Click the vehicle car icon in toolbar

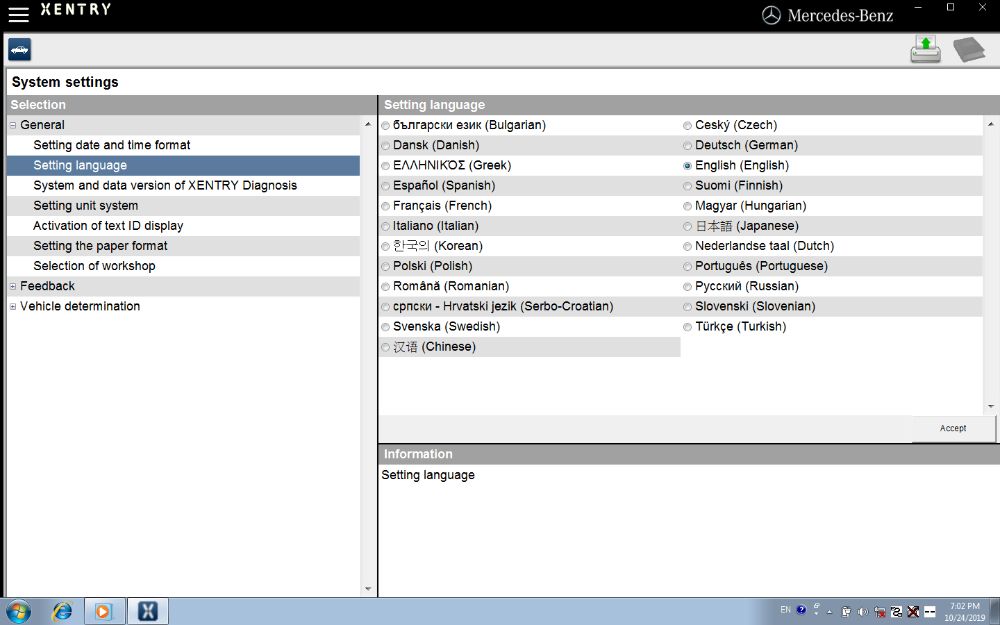[20, 50]
